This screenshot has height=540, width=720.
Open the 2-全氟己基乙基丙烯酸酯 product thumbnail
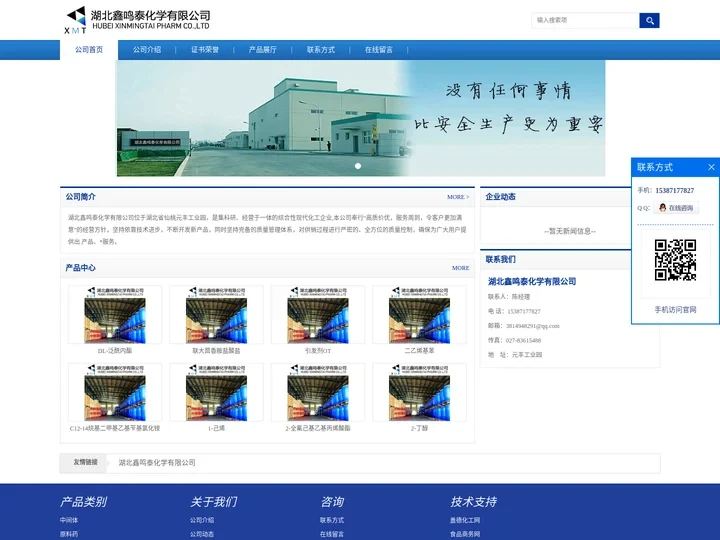(318, 393)
